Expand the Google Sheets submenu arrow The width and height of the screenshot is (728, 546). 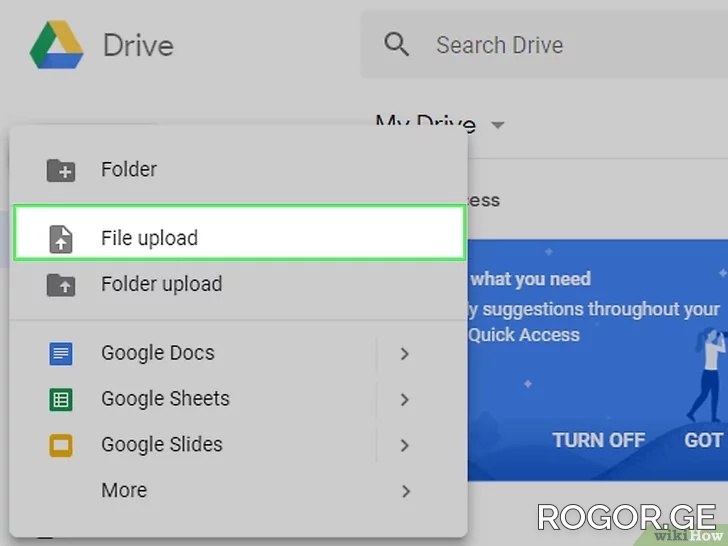pyautogui.click(x=405, y=399)
